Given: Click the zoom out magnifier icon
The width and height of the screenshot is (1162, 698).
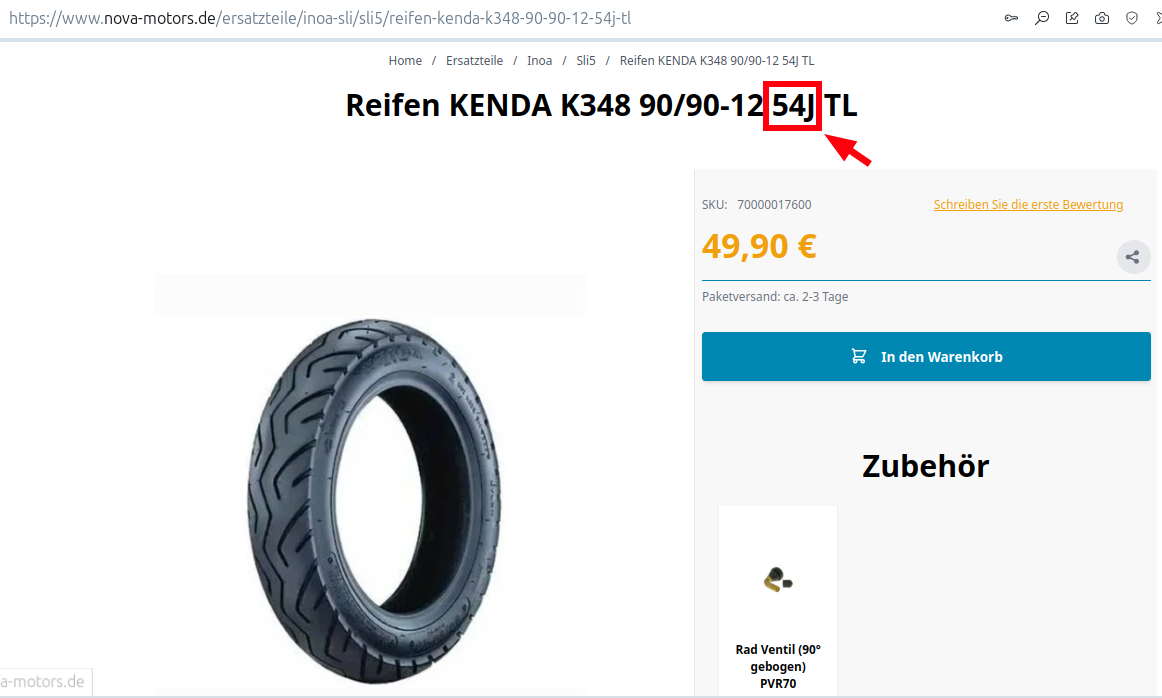Looking at the screenshot, I should 1042,18.
